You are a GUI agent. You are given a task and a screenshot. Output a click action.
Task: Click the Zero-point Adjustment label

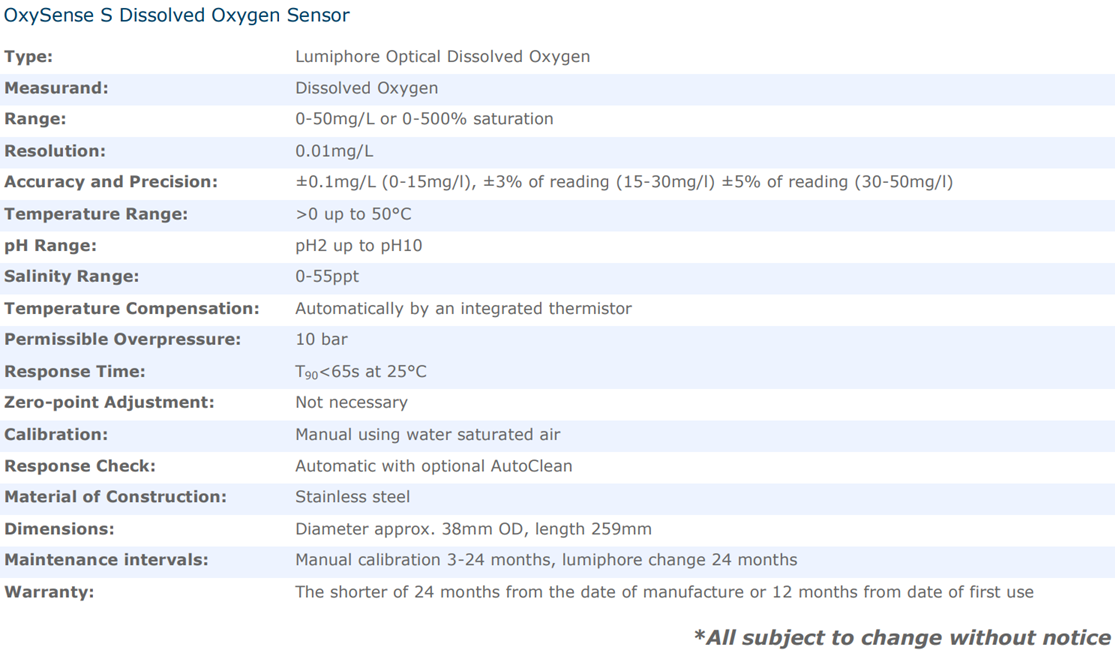(109, 403)
